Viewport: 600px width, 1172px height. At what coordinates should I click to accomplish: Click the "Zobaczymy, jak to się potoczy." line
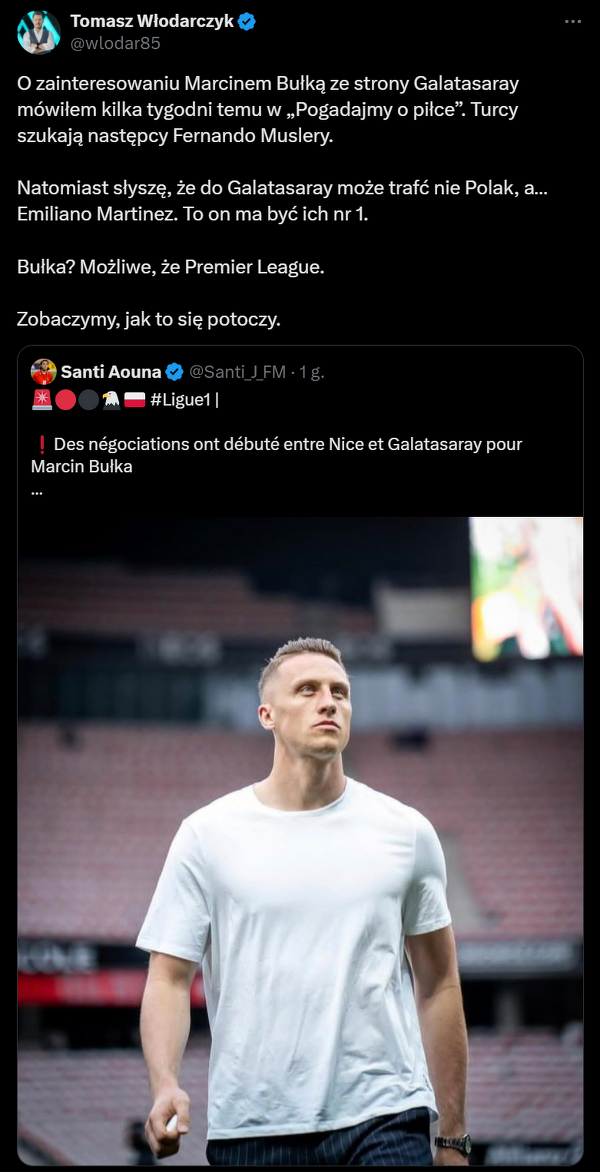[x=149, y=319]
